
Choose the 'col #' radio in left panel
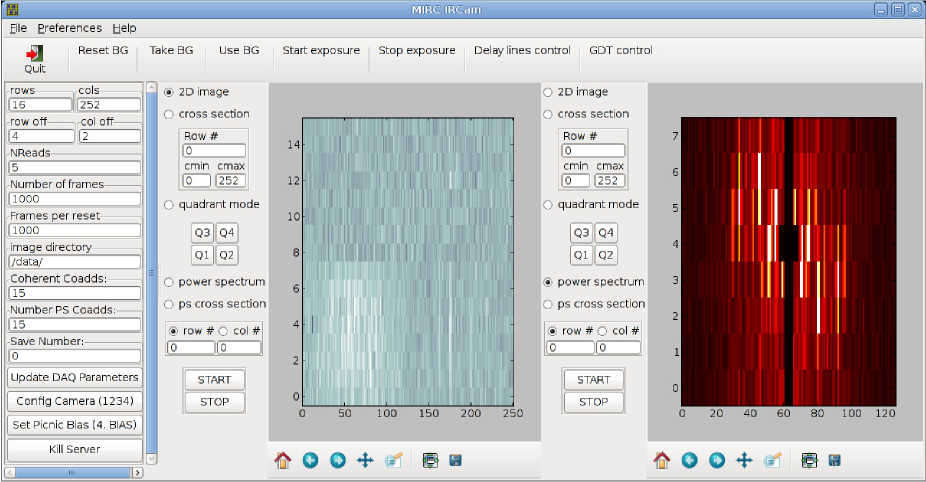click(223, 331)
